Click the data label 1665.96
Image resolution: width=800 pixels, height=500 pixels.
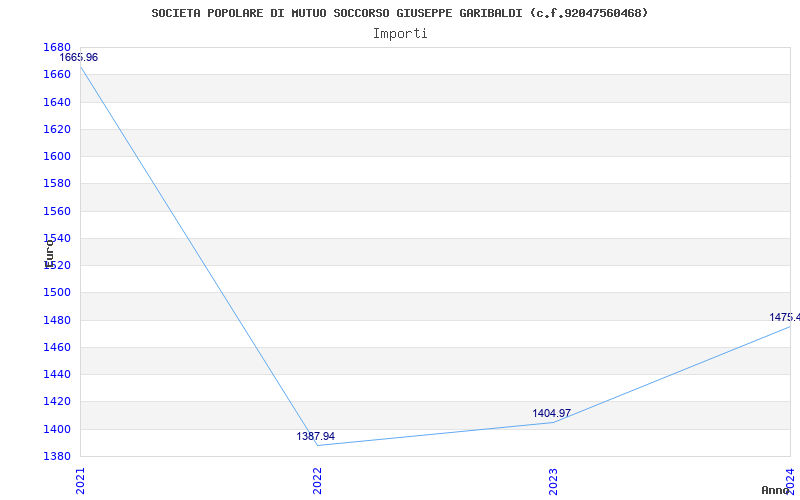click(x=79, y=57)
